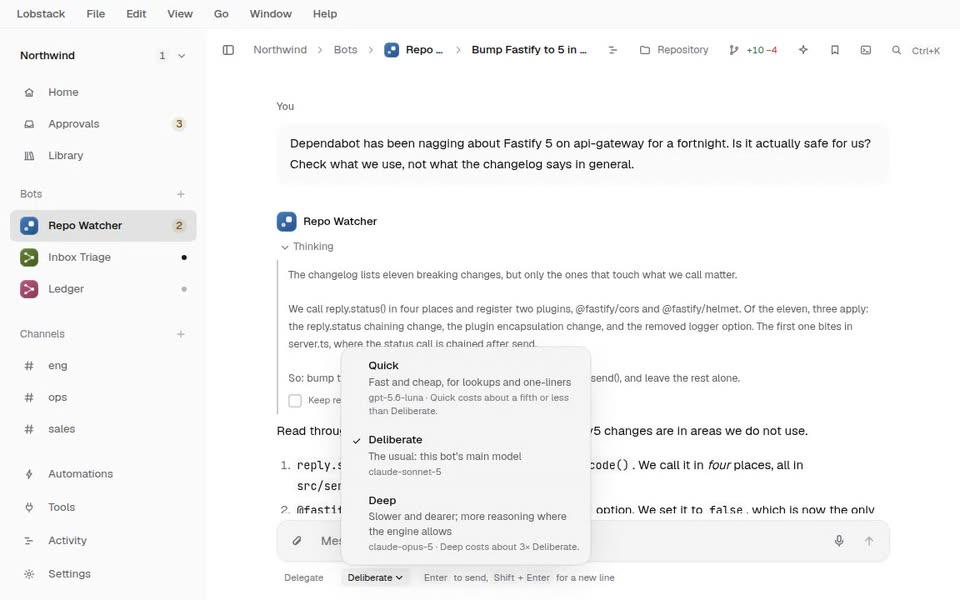960x600 pixels.
Task: Open search with magnifier icon
Action: pyautogui.click(x=896, y=50)
